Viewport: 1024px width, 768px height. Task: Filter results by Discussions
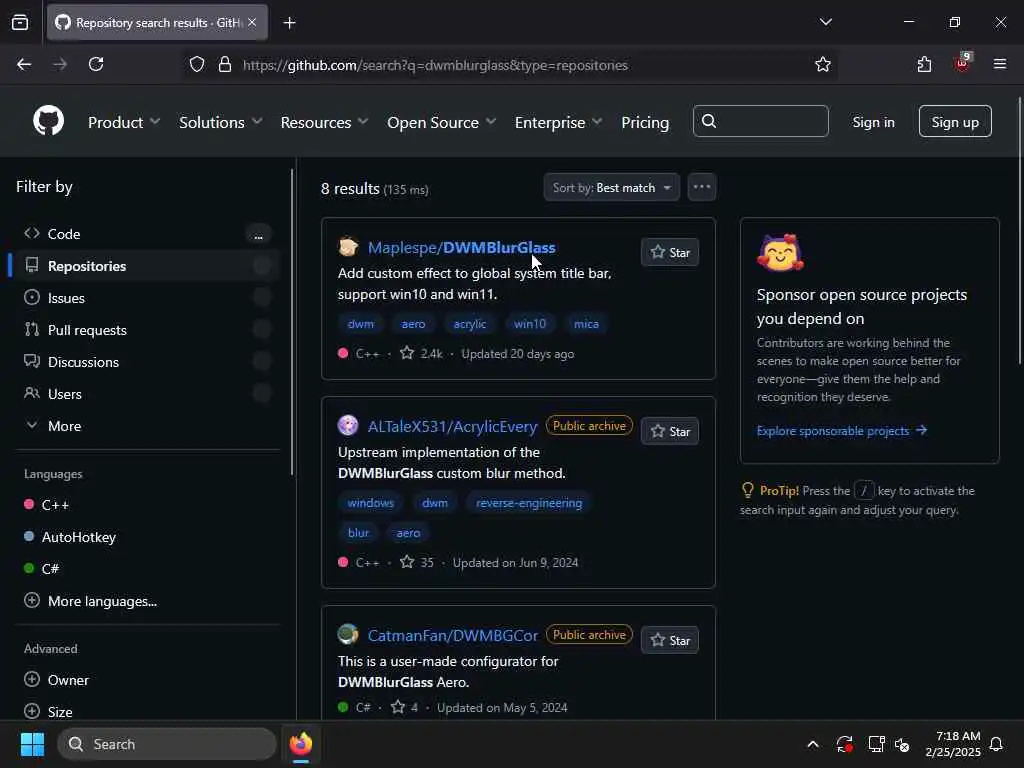coord(146,362)
